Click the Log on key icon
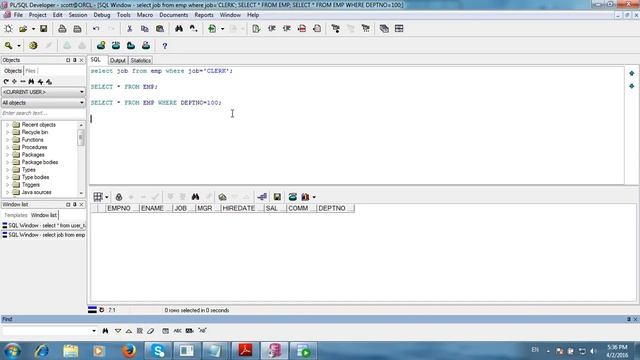Image resolution: width=640 pixels, height=360 pixels. point(9,46)
